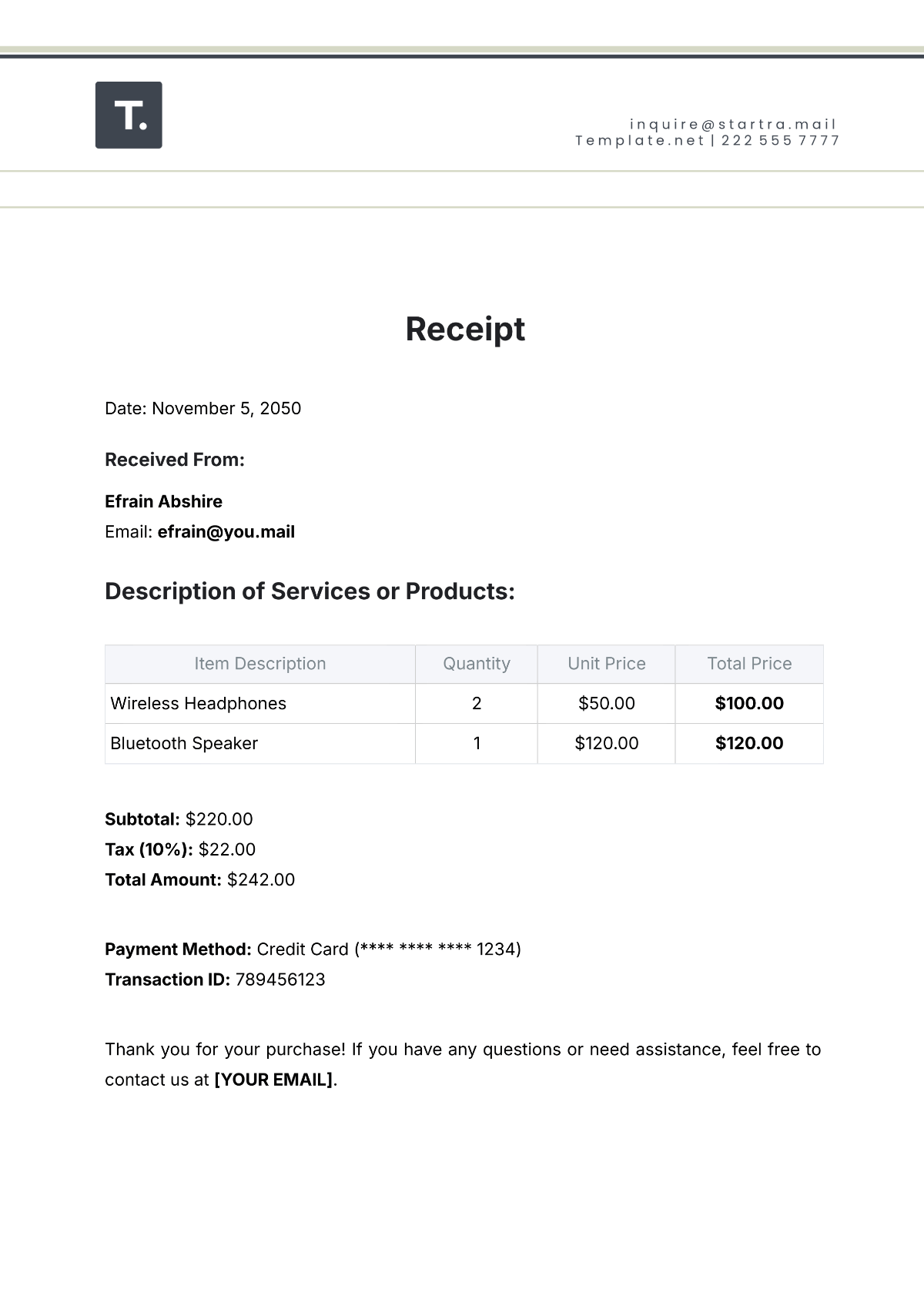Screen dimensions: 924x1306
Task: Click the Date: November 5, 2050 line
Action: pyautogui.click(x=203, y=408)
